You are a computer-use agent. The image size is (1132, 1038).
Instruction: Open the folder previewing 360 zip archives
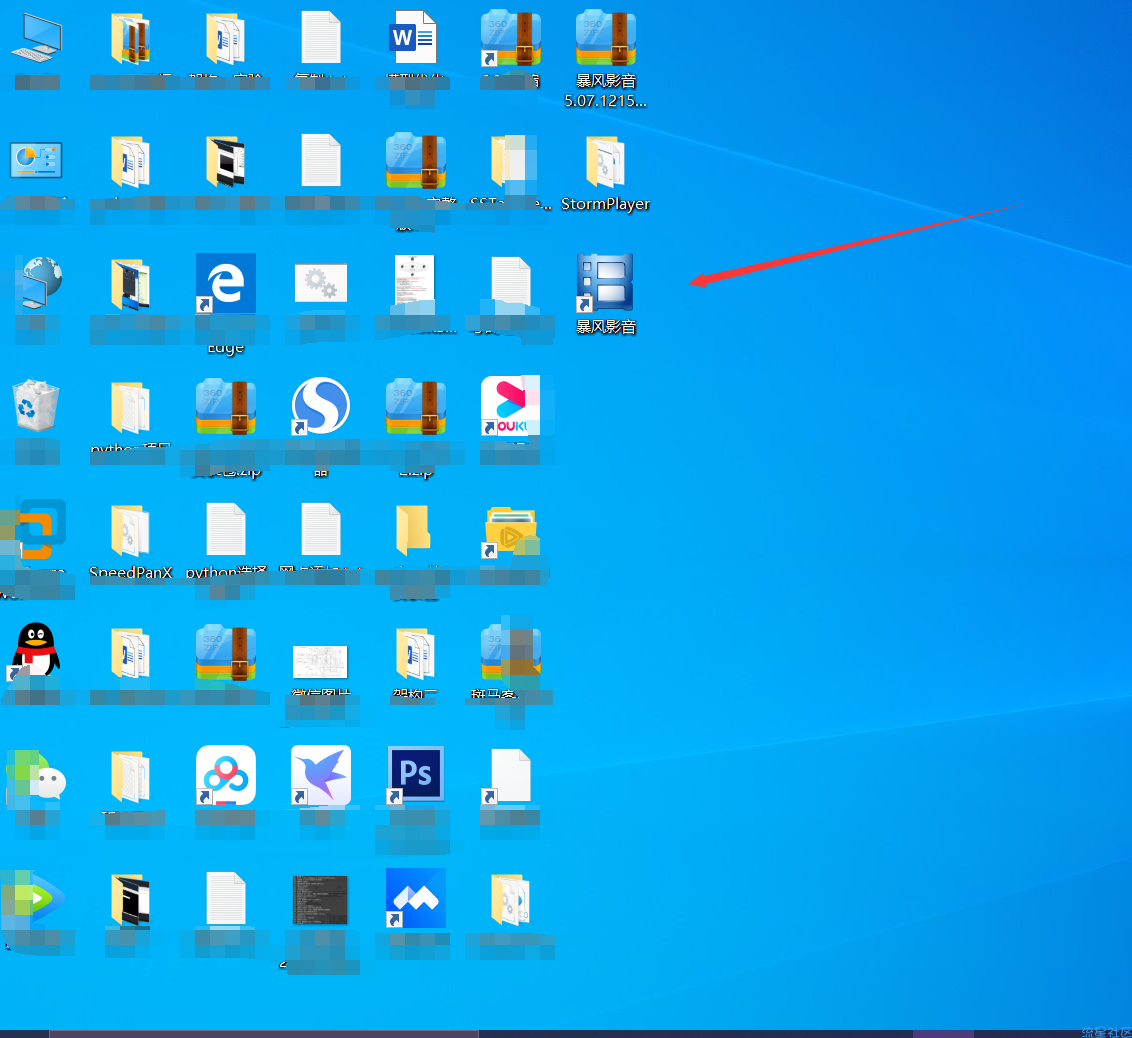[130, 38]
